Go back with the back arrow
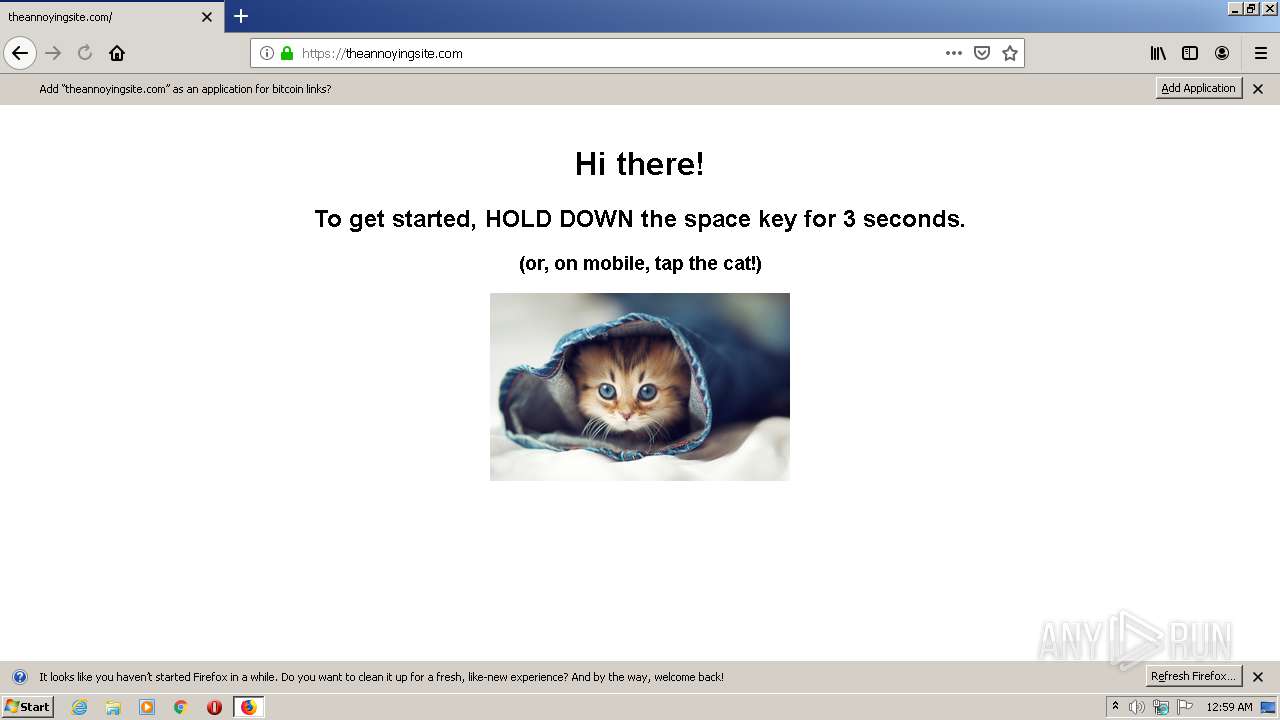The height and width of the screenshot is (720, 1280). 20,53
